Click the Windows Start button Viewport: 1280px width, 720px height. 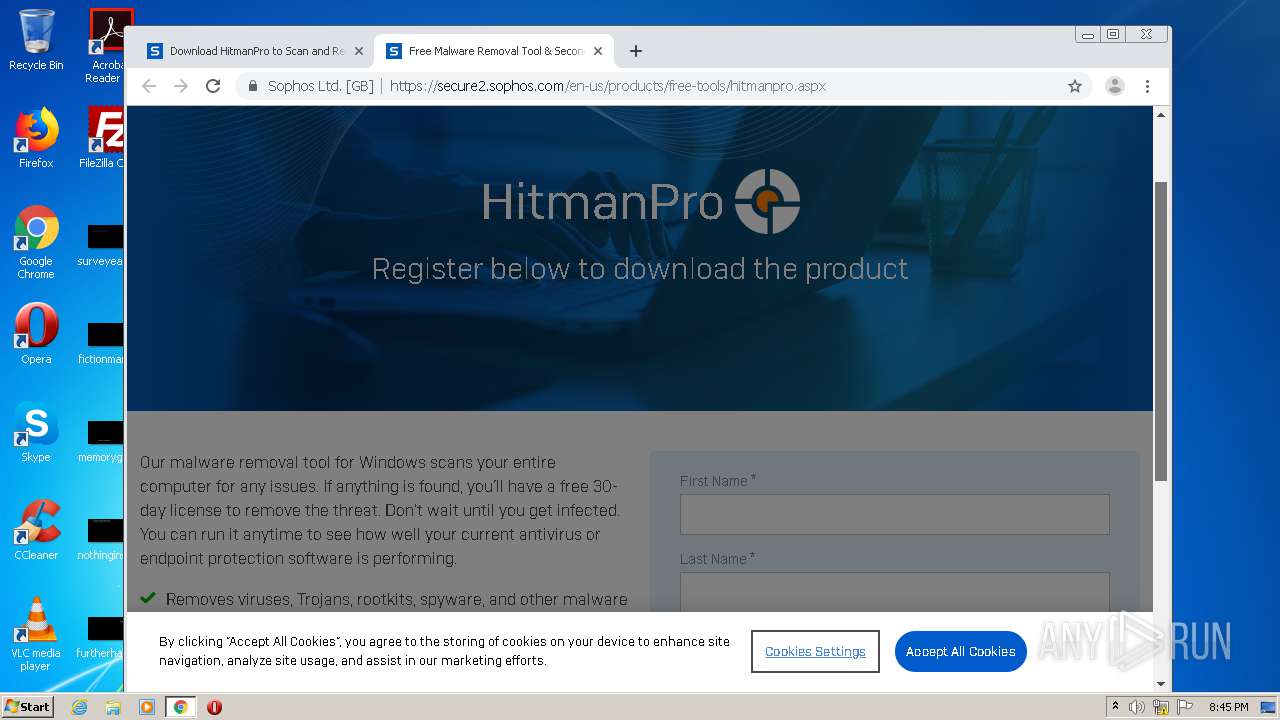click(27, 706)
